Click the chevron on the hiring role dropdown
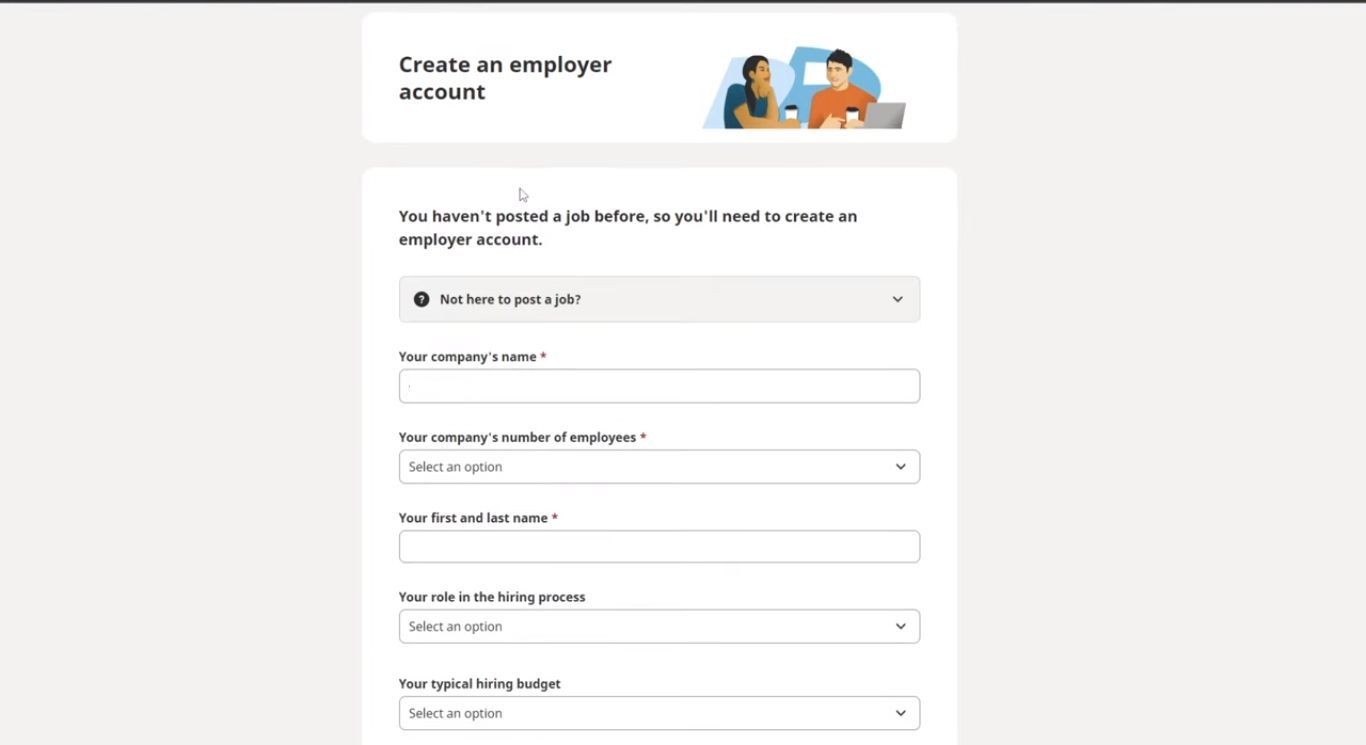 click(x=897, y=626)
